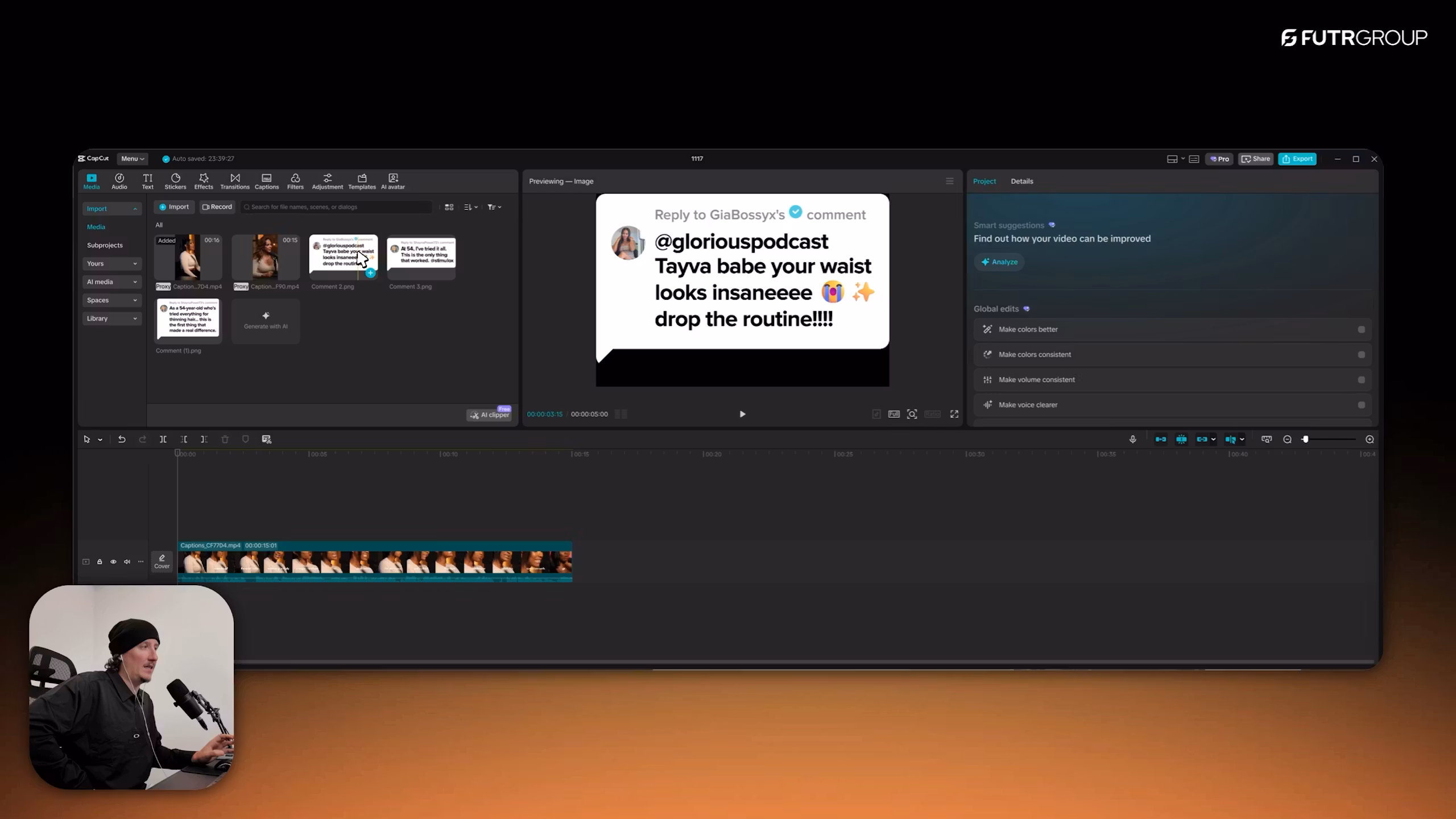Image resolution: width=1456 pixels, height=819 pixels.
Task: Open the Captions tab
Action: tap(266, 181)
